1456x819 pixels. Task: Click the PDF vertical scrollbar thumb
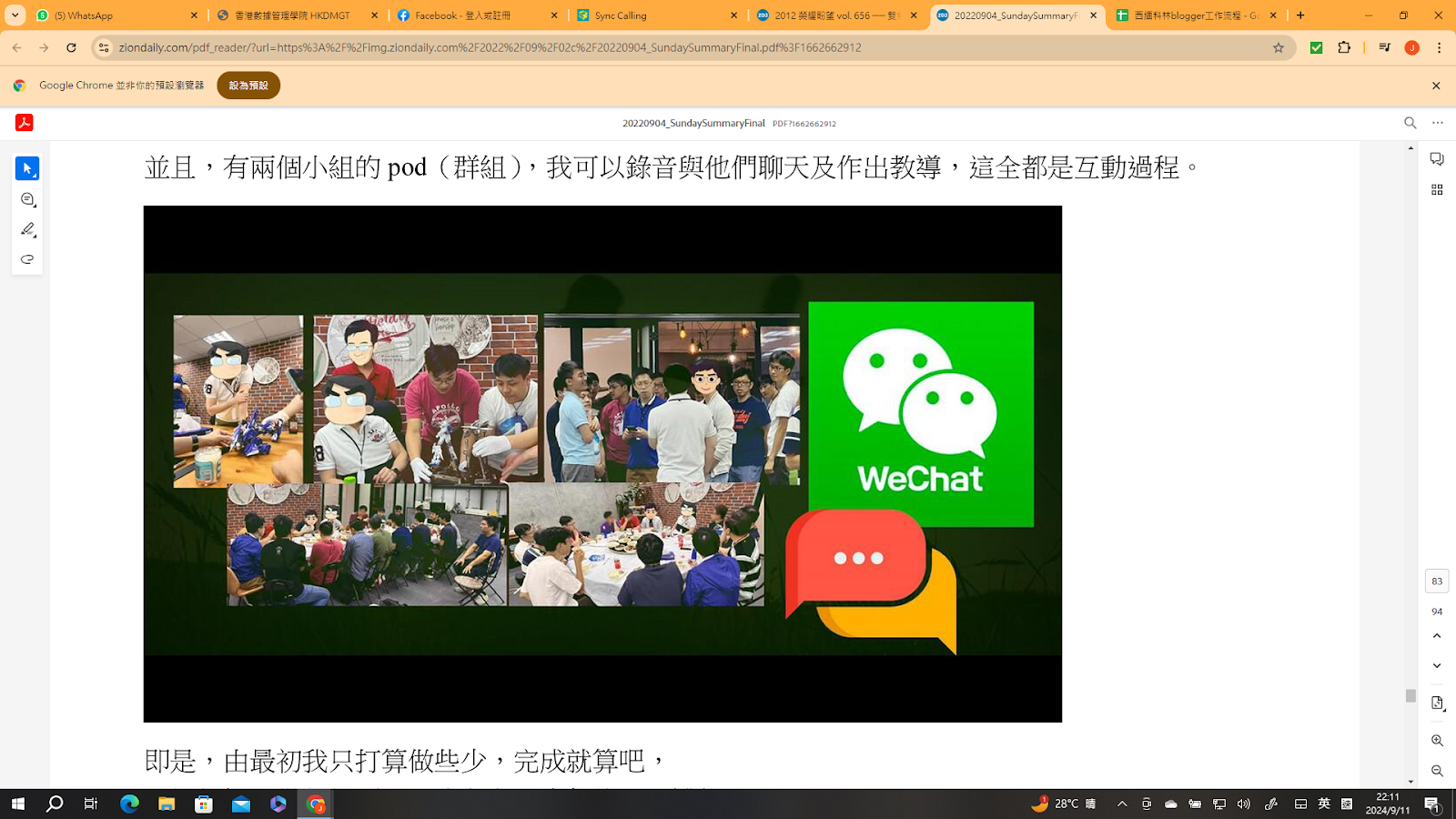[1410, 696]
